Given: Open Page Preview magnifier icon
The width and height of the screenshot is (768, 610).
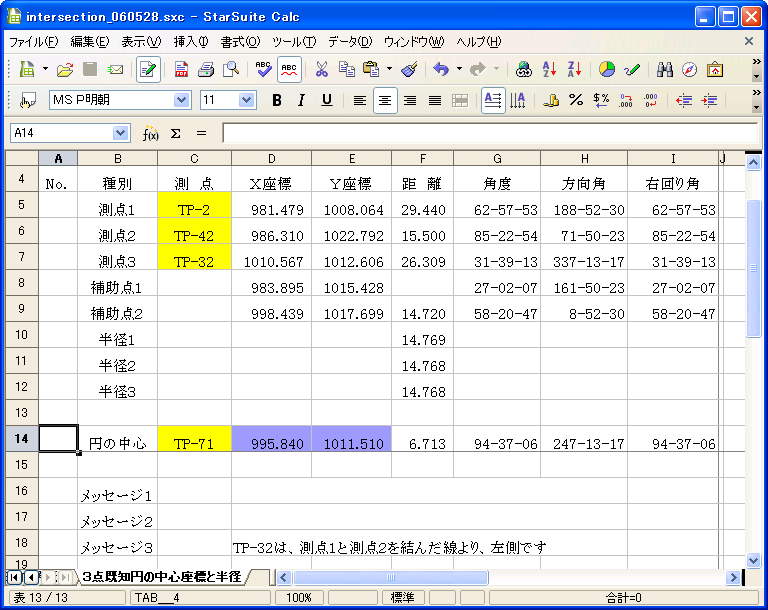Looking at the screenshot, I should 231,70.
